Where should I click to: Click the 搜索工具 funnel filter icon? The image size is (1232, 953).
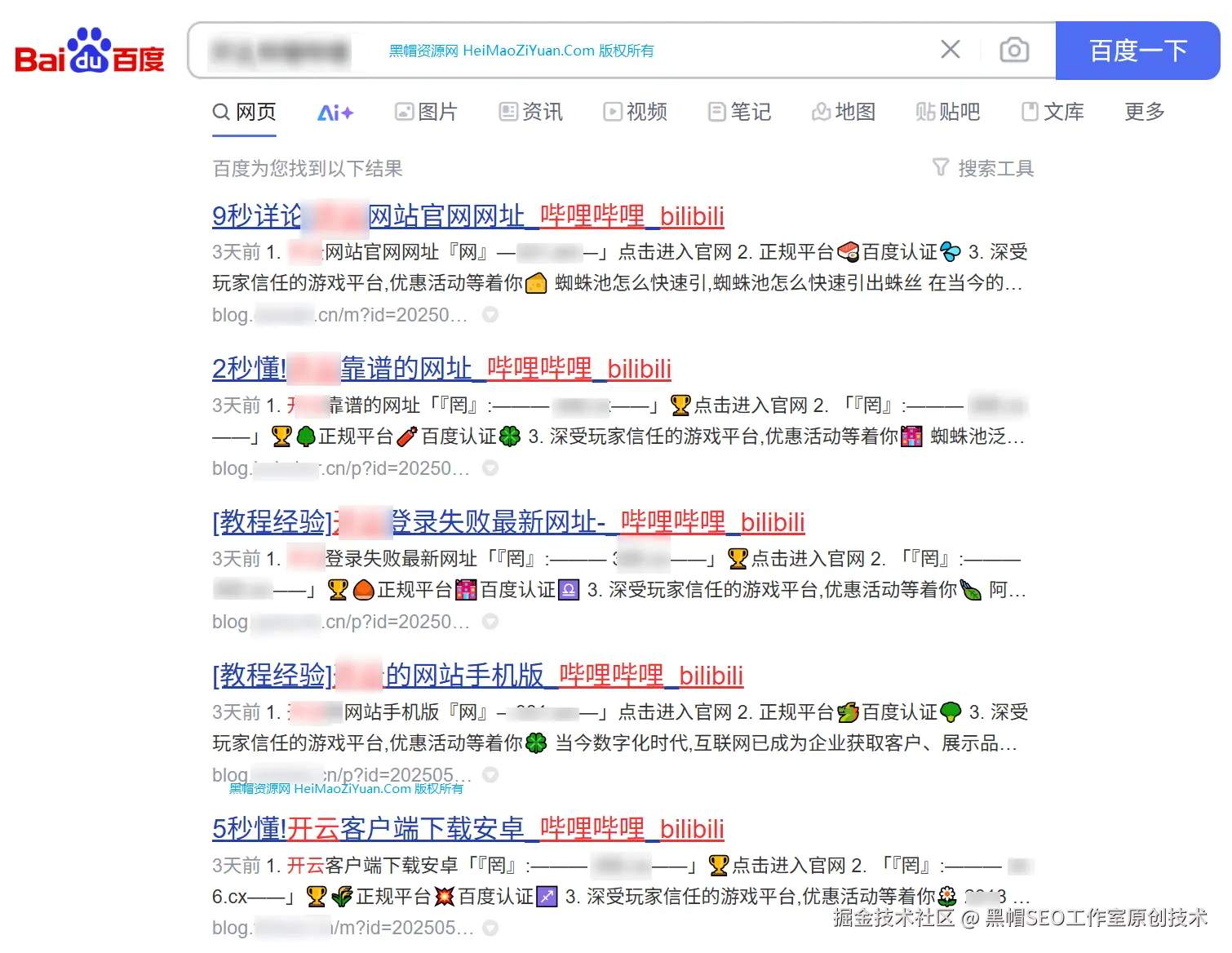click(x=942, y=168)
